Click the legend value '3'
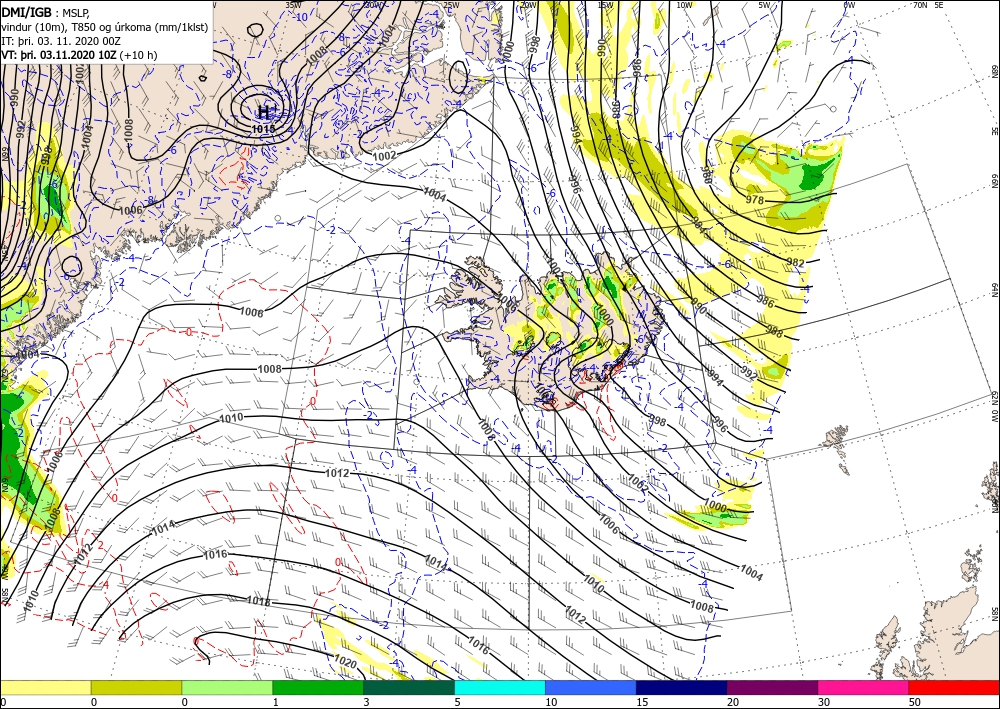Viewport: 1000px width, 709px height. pos(367,703)
